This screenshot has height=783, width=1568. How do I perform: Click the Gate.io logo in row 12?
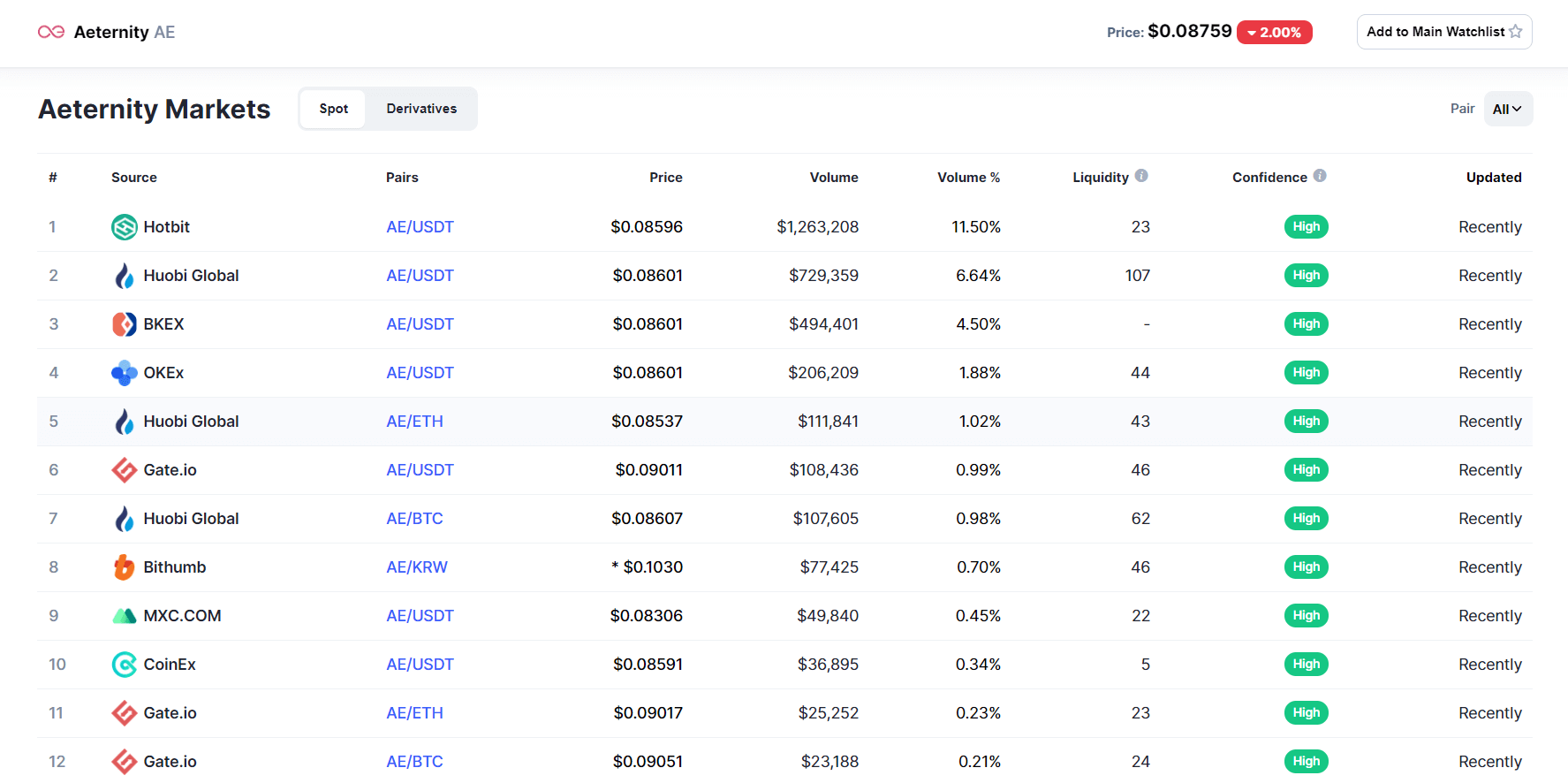pos(125,762)
